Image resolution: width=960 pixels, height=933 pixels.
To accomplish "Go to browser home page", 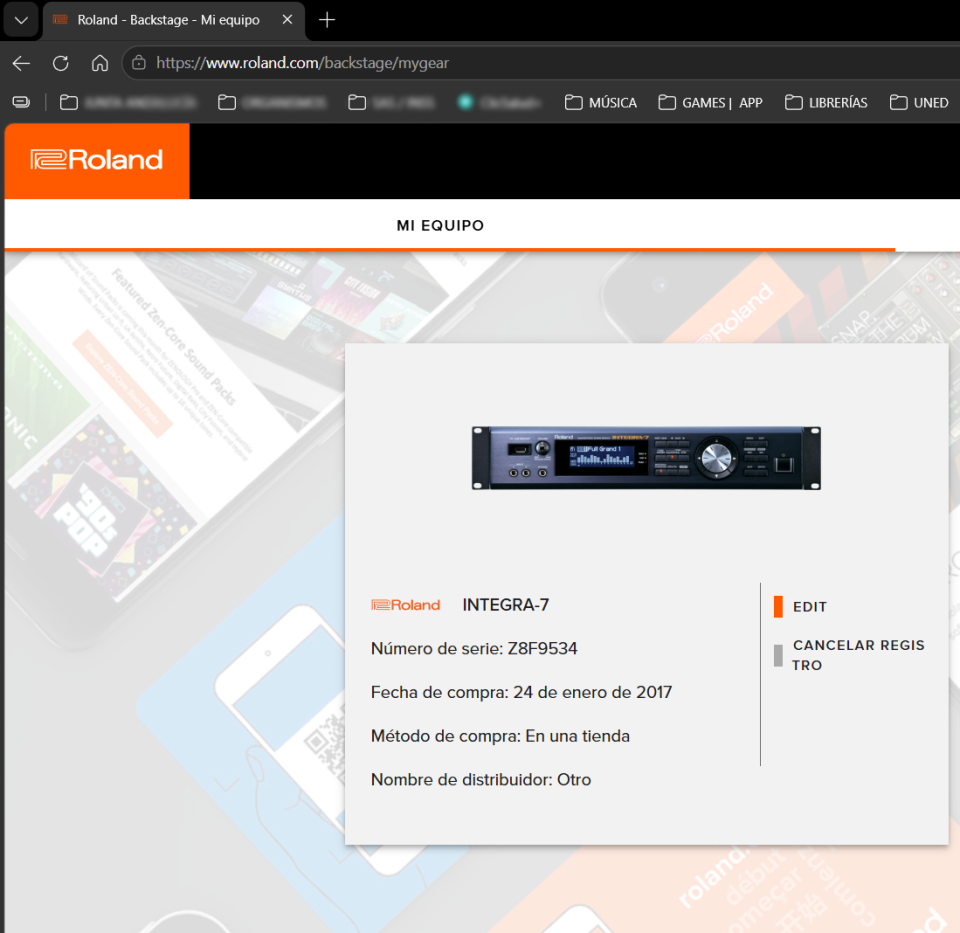I will point(100,63).
